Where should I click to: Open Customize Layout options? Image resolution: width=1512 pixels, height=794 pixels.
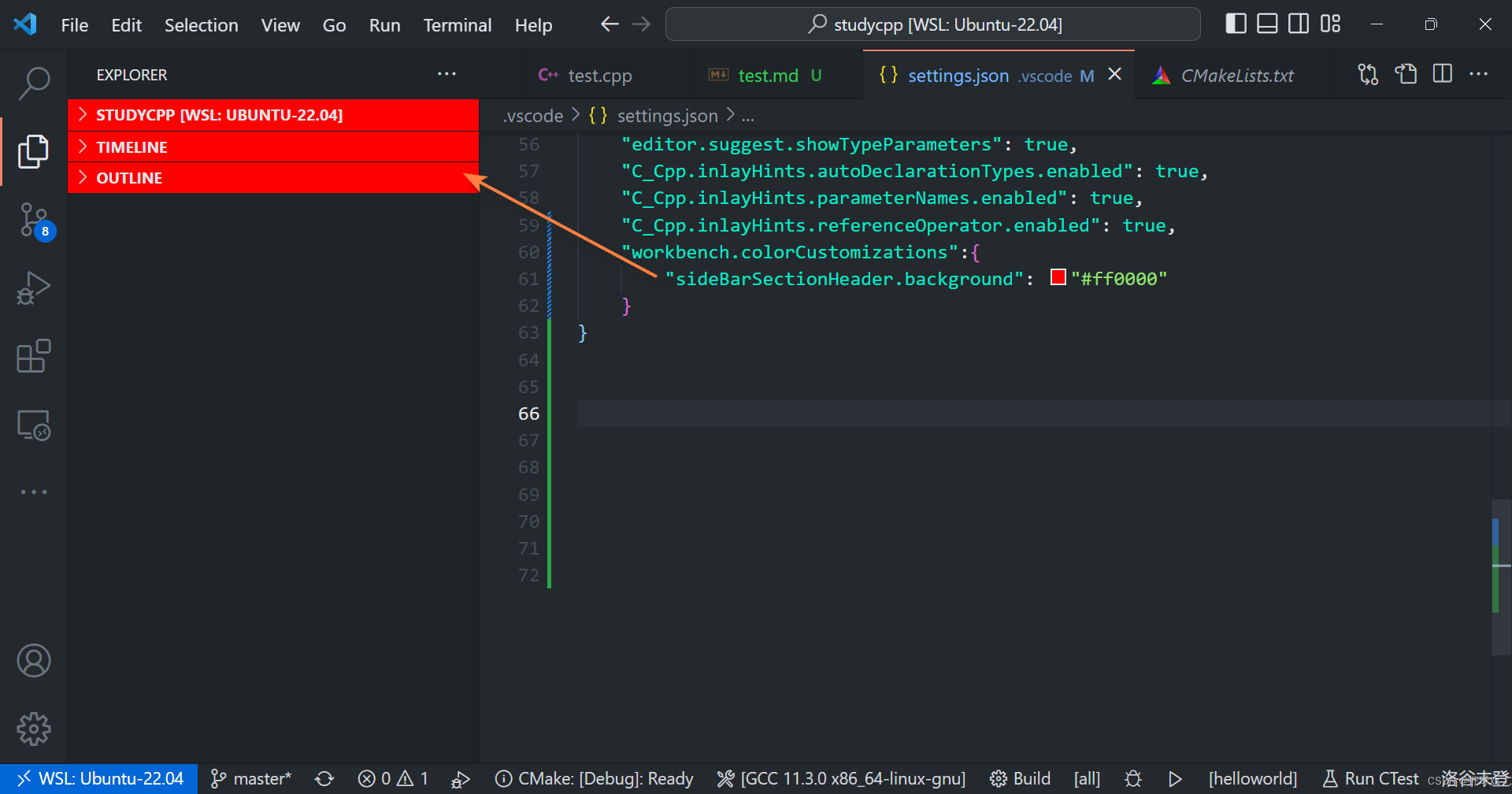click(x=1330, y=24)
